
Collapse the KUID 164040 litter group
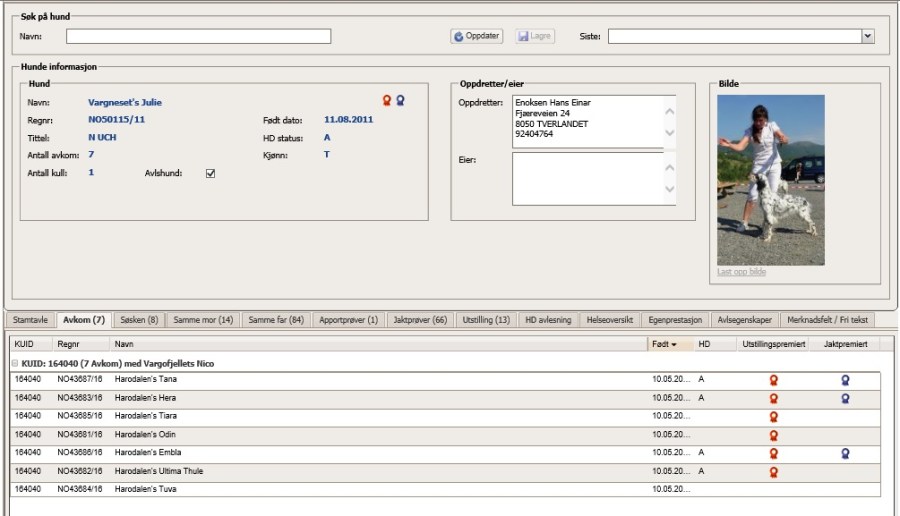tap(15, 364)
